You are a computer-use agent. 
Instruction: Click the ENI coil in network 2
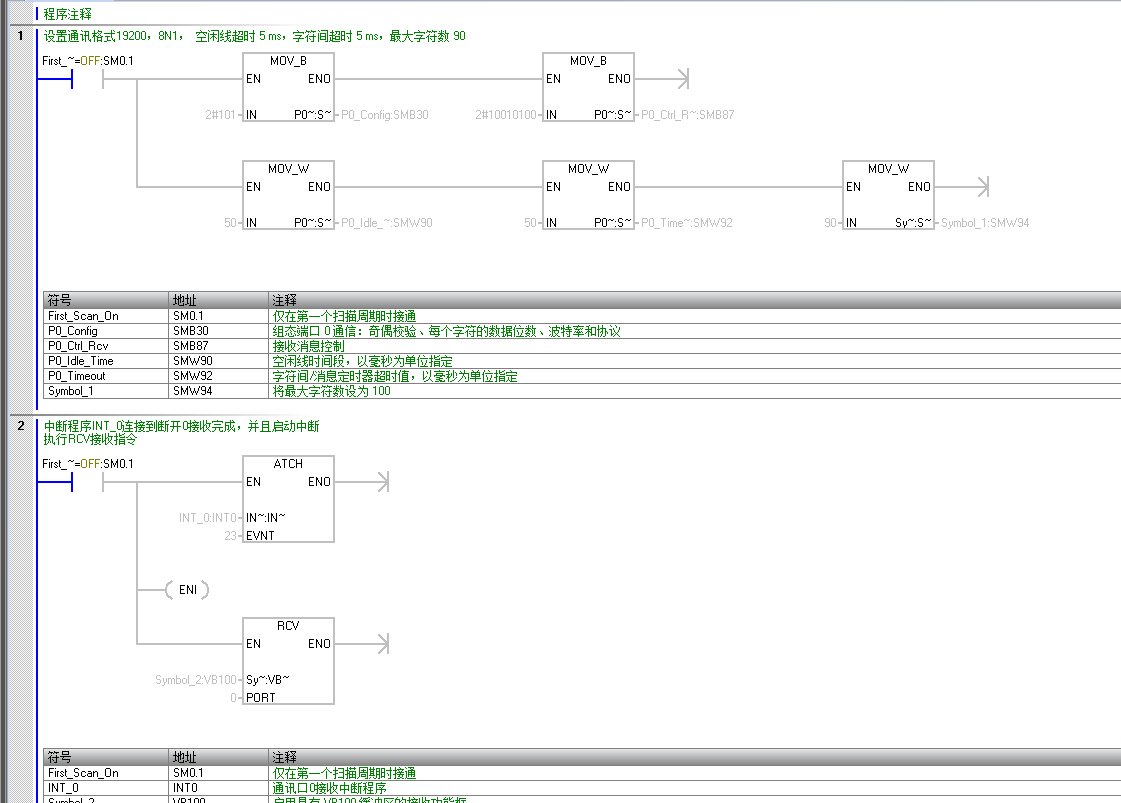(x=187, y=590)
